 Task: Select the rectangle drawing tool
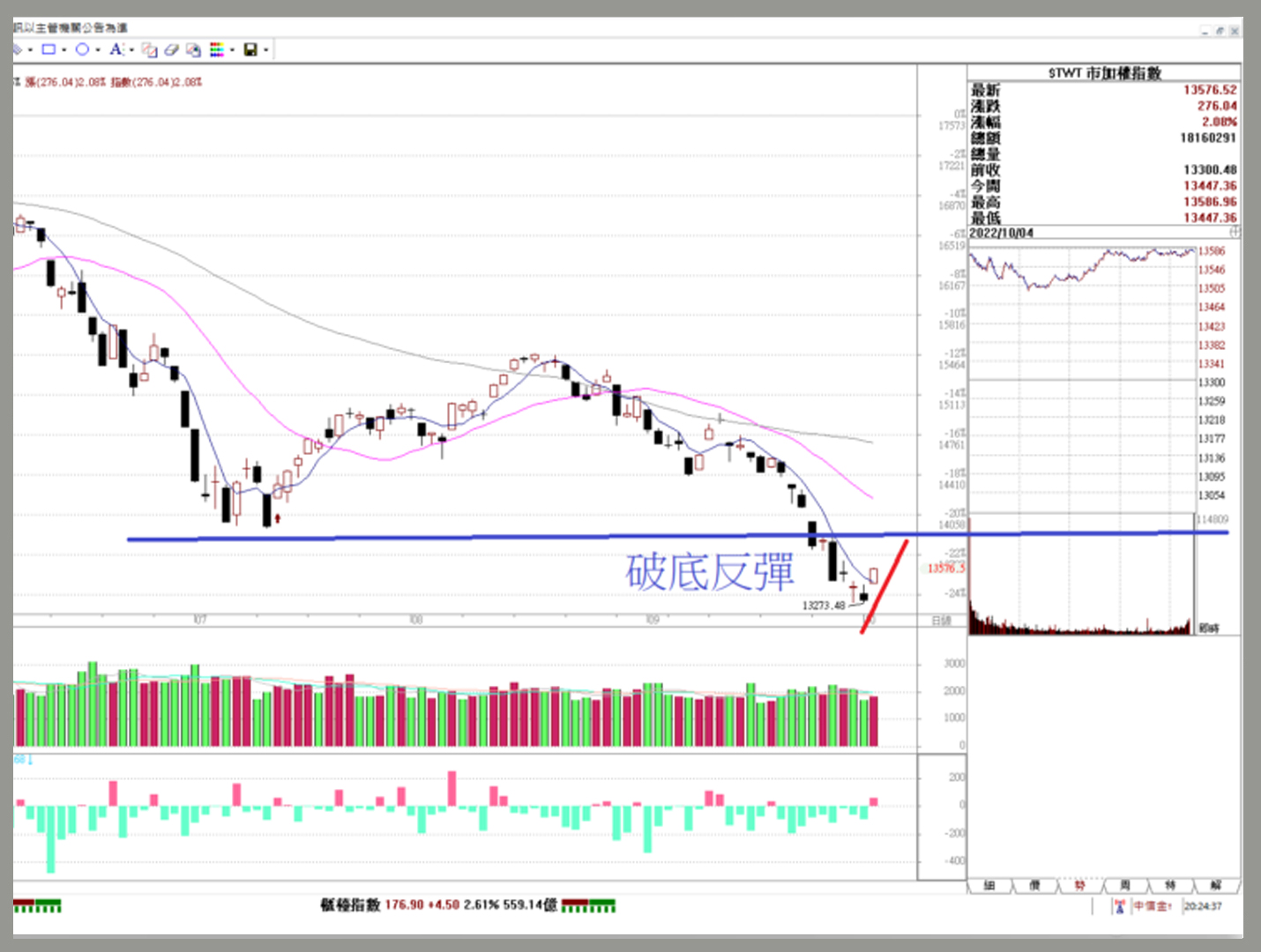(48, 50)
